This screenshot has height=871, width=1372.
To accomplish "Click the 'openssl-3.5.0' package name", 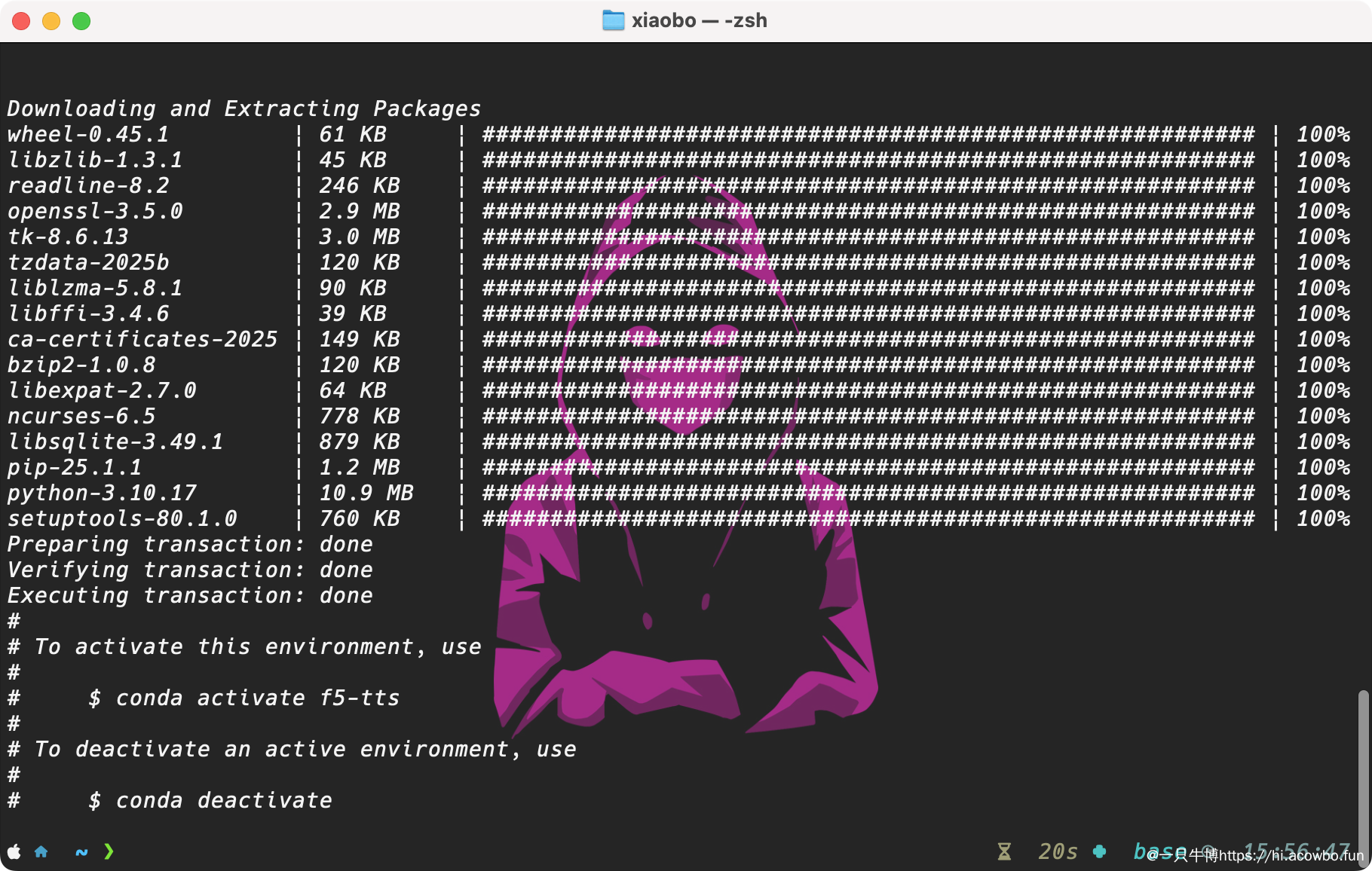I will pos(95,211).
